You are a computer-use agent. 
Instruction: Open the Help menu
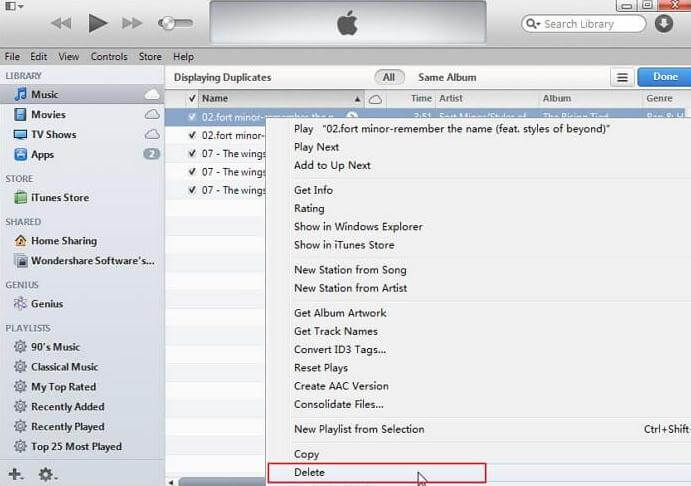[x=183, y=57]
